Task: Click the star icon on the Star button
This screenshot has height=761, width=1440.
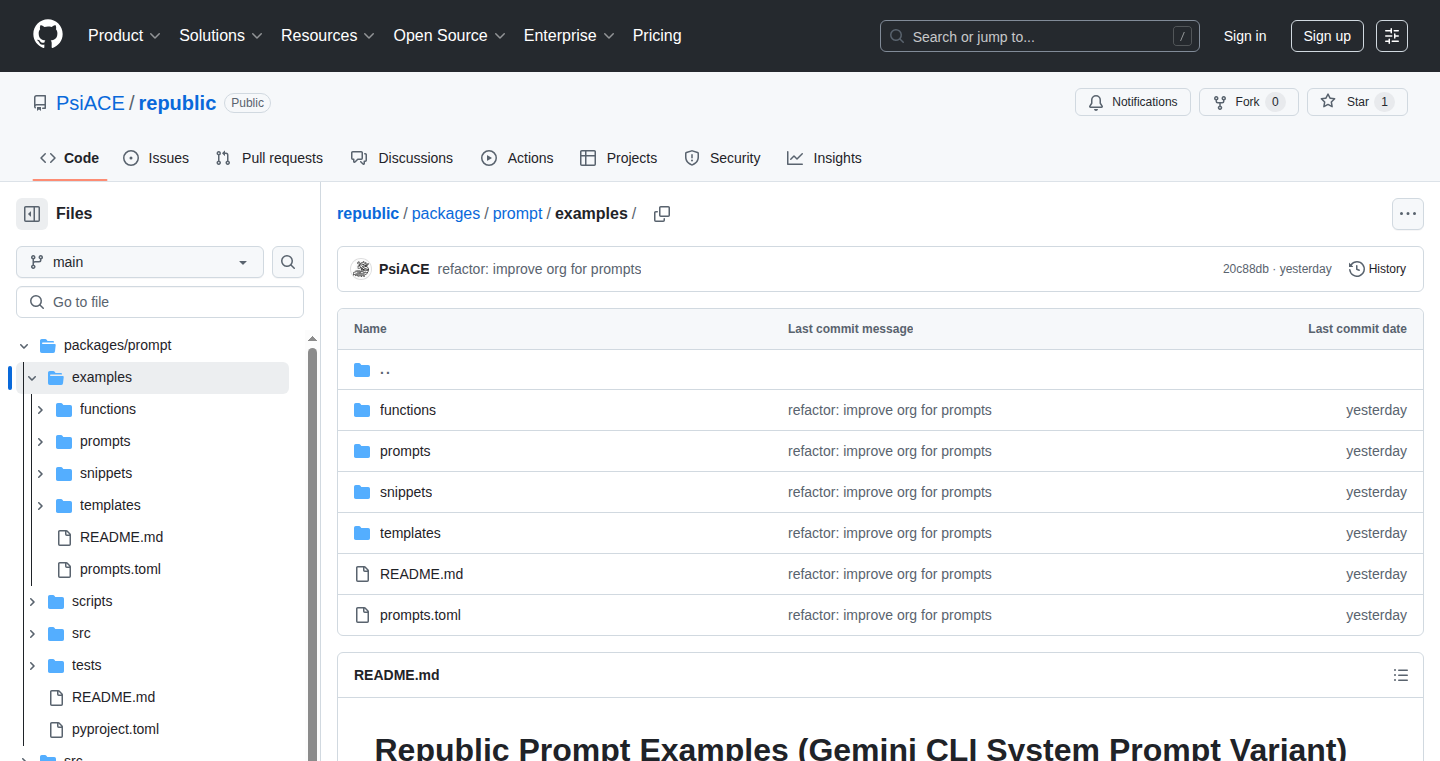Action: (1328, 102)
